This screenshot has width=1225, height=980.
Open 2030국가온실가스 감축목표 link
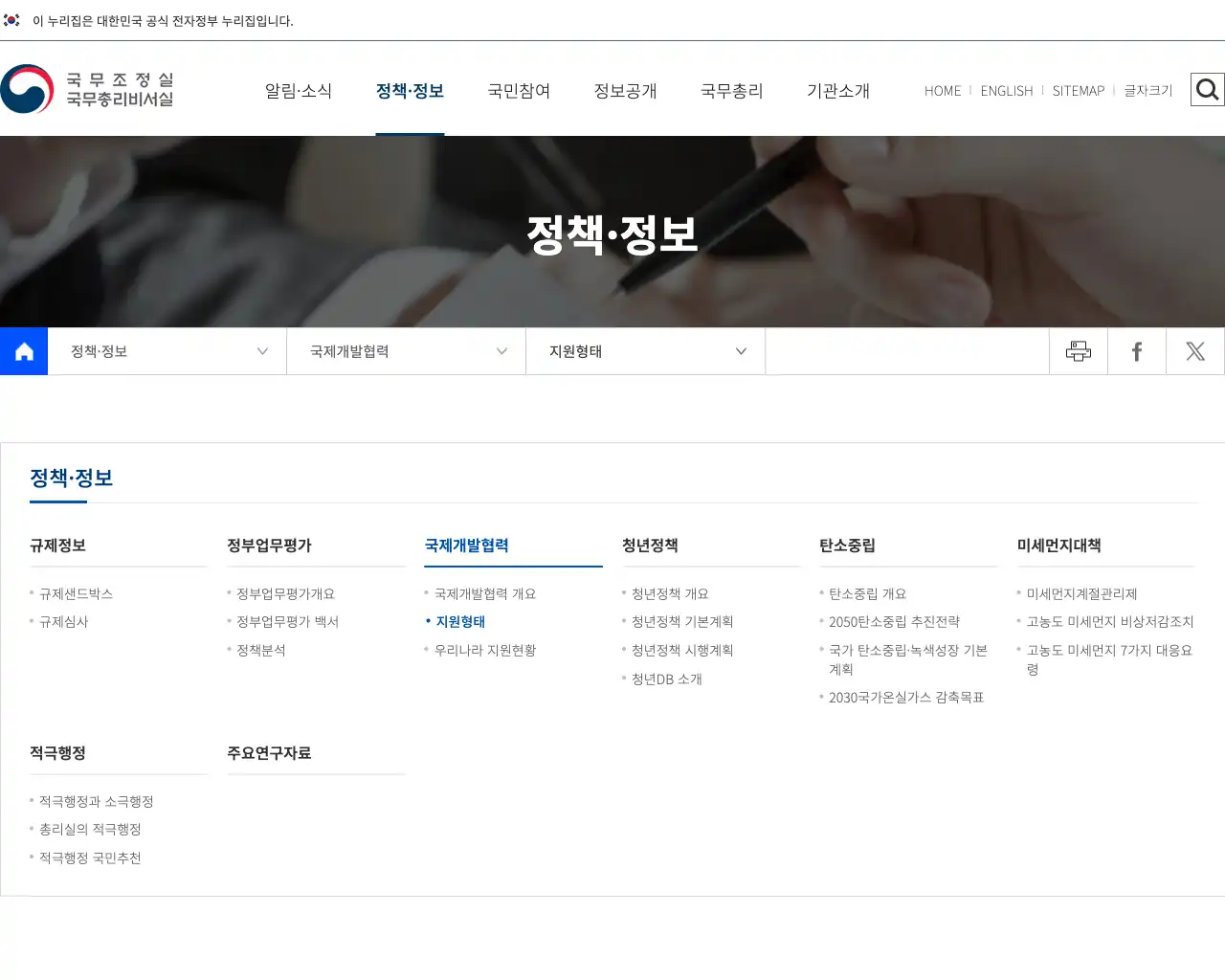[x=906, y=697]
